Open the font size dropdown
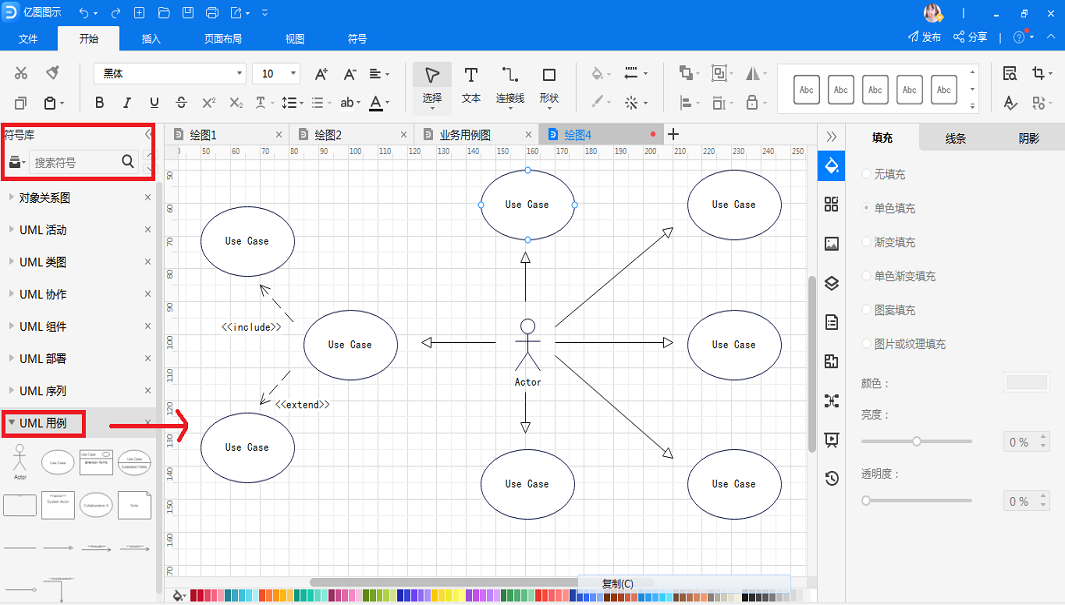1065x605 pixels. tap(293, 73)
